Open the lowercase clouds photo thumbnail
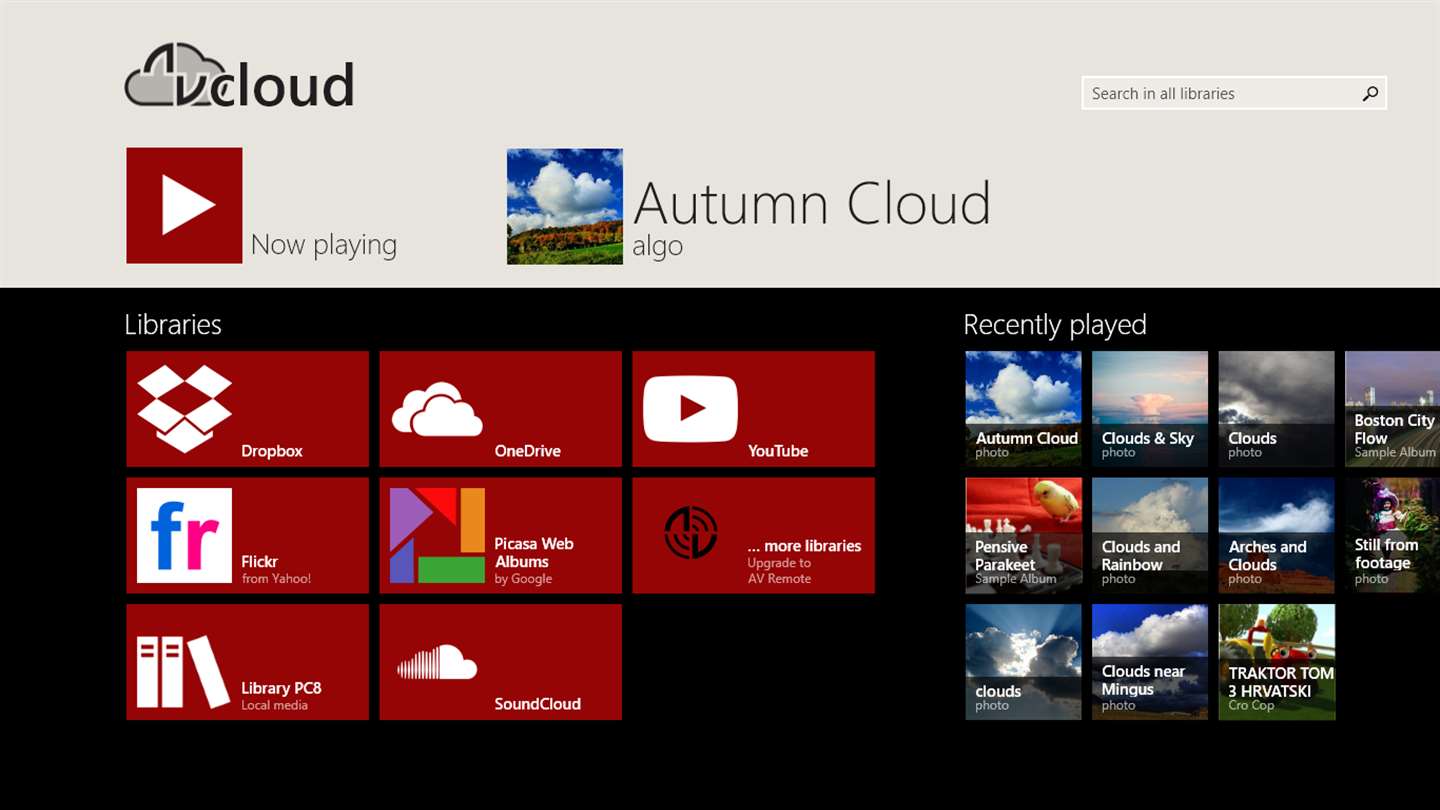1440x810 pixels. (1023, 662)
